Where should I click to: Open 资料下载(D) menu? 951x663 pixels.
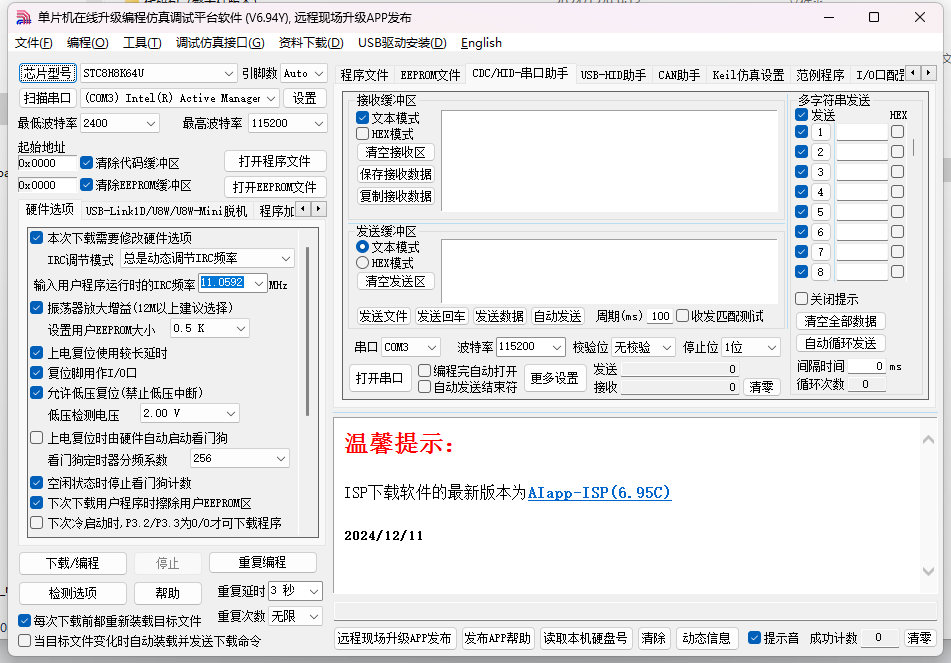tap(311, 42)
